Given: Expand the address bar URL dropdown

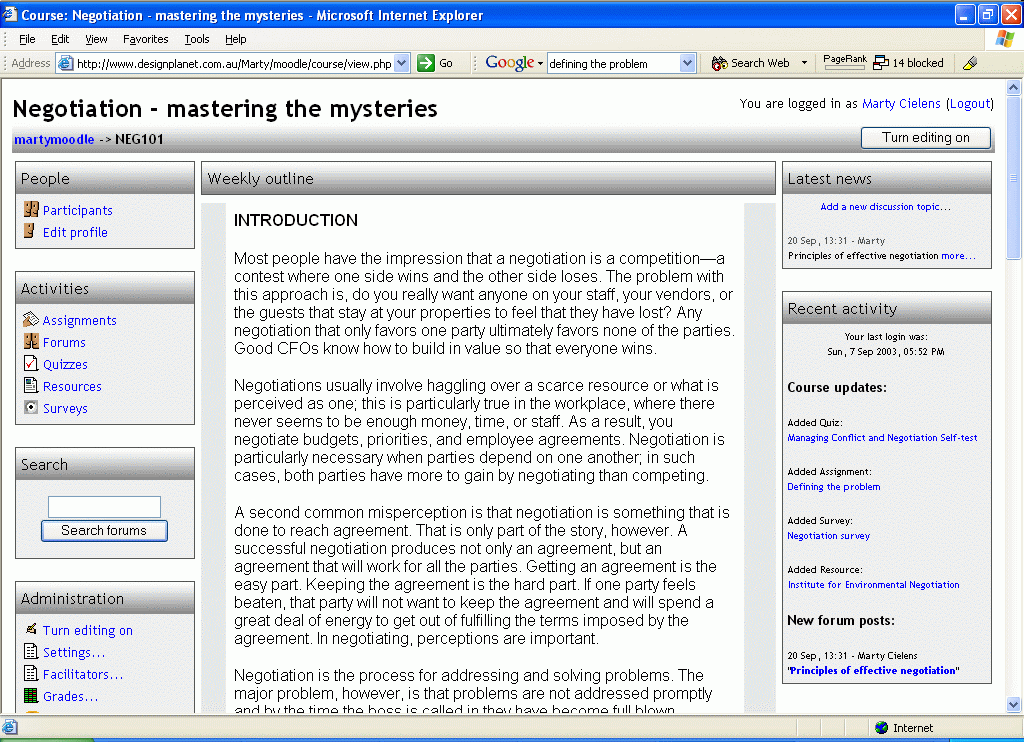Looking at the screenshot, I should (402, 63).
